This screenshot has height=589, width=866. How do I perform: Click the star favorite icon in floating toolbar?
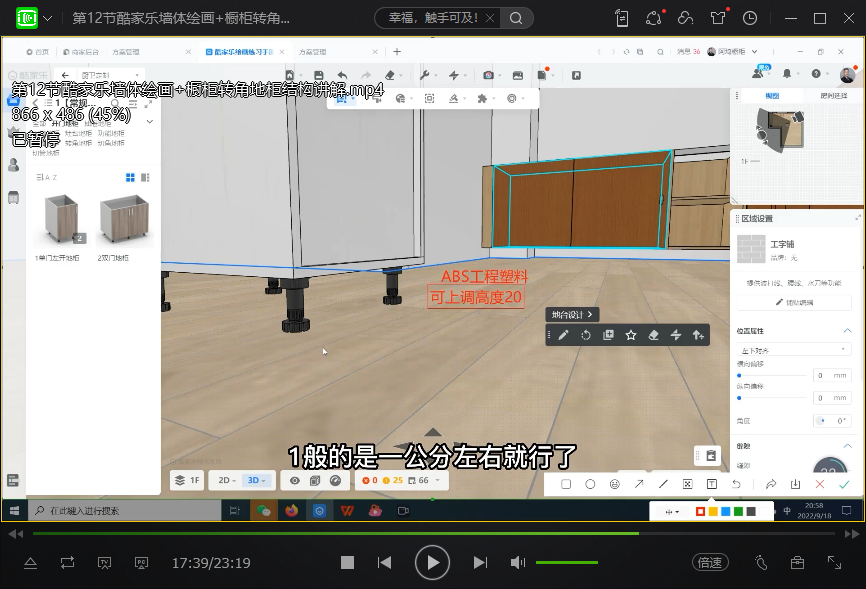pyautogui.click(x=631, y=335)
